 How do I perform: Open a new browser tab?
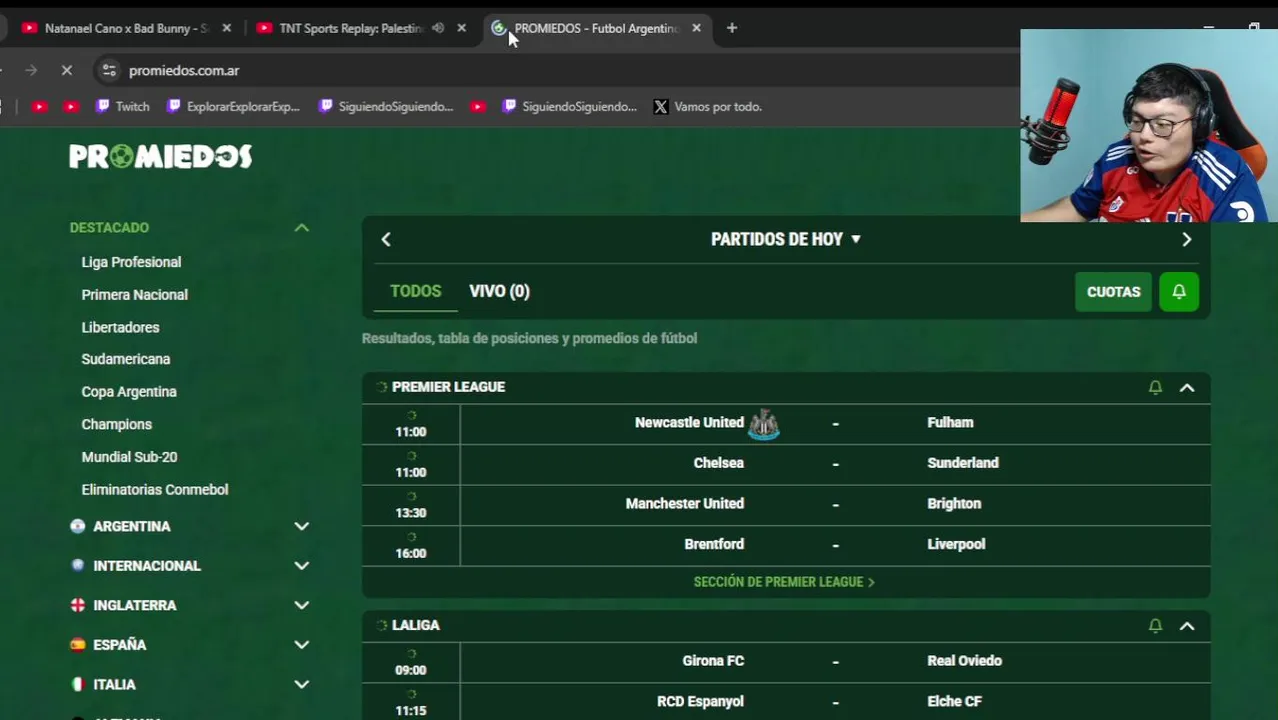732,28
